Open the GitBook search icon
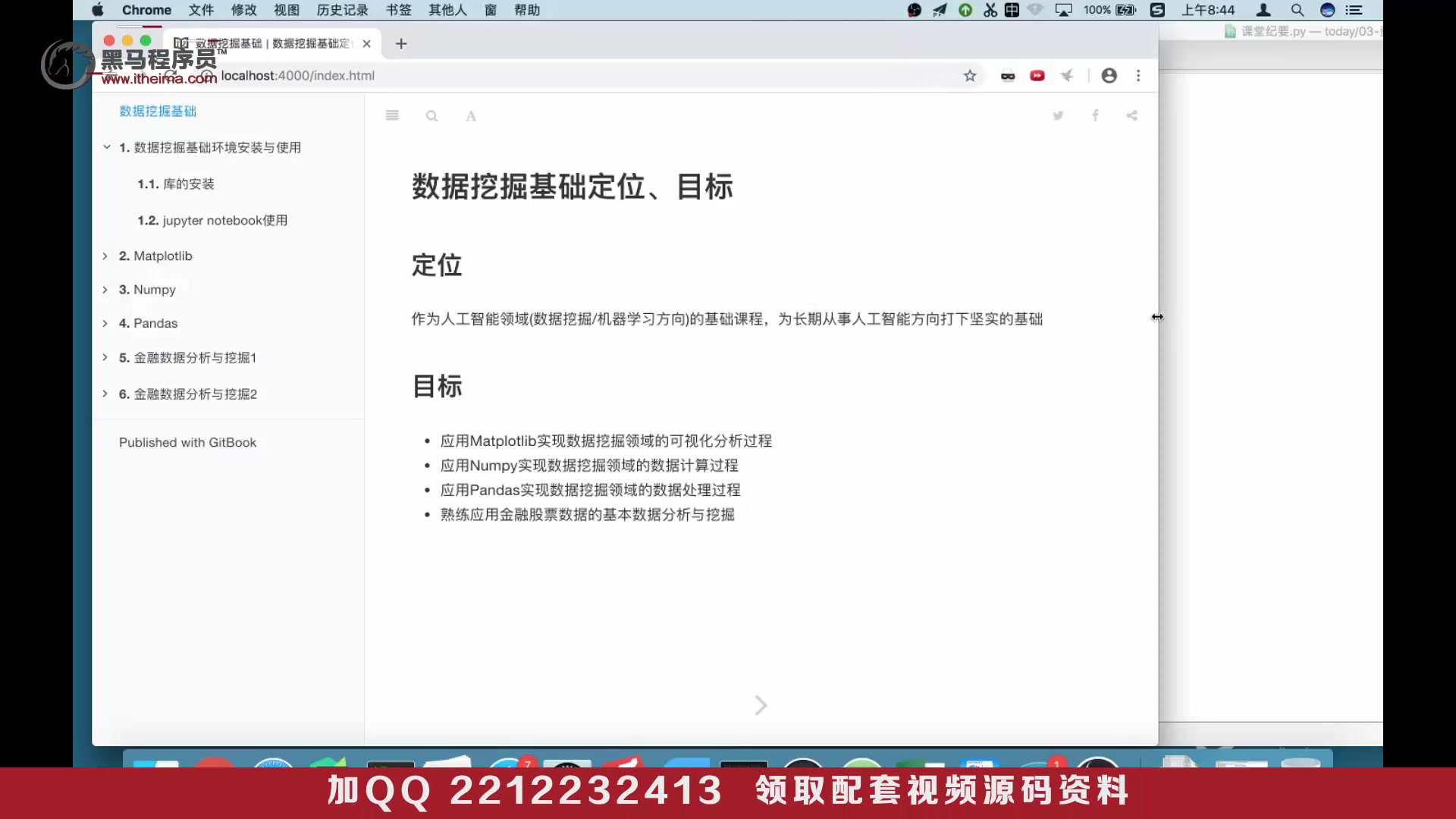 [431, 116]
